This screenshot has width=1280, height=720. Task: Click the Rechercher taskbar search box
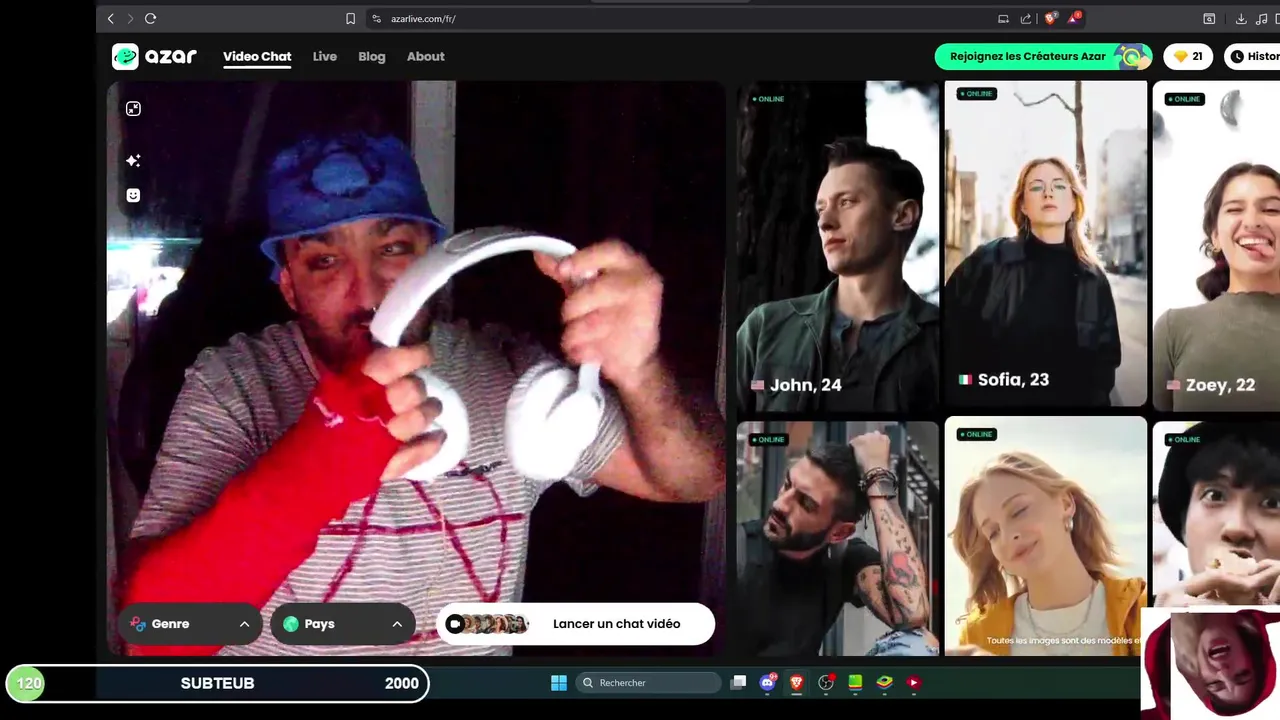pos(649,683)
